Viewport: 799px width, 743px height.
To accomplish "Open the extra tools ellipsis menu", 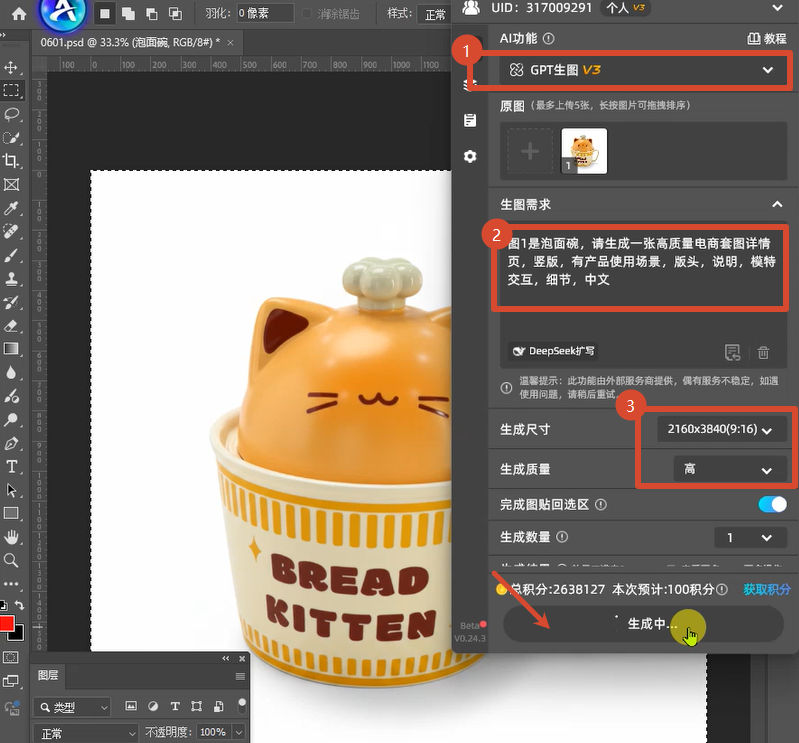I will pyautogui.click(x=11, y=583).
